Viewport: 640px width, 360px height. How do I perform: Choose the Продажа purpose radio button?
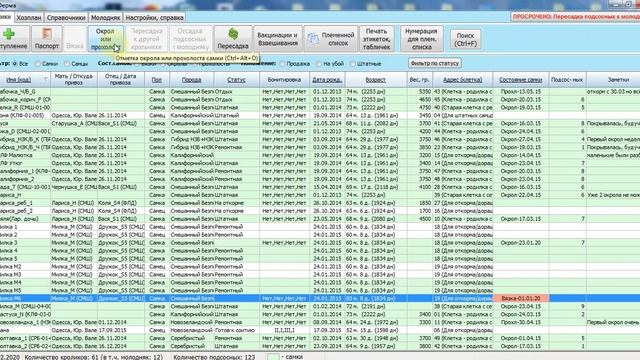pos(282,64)
